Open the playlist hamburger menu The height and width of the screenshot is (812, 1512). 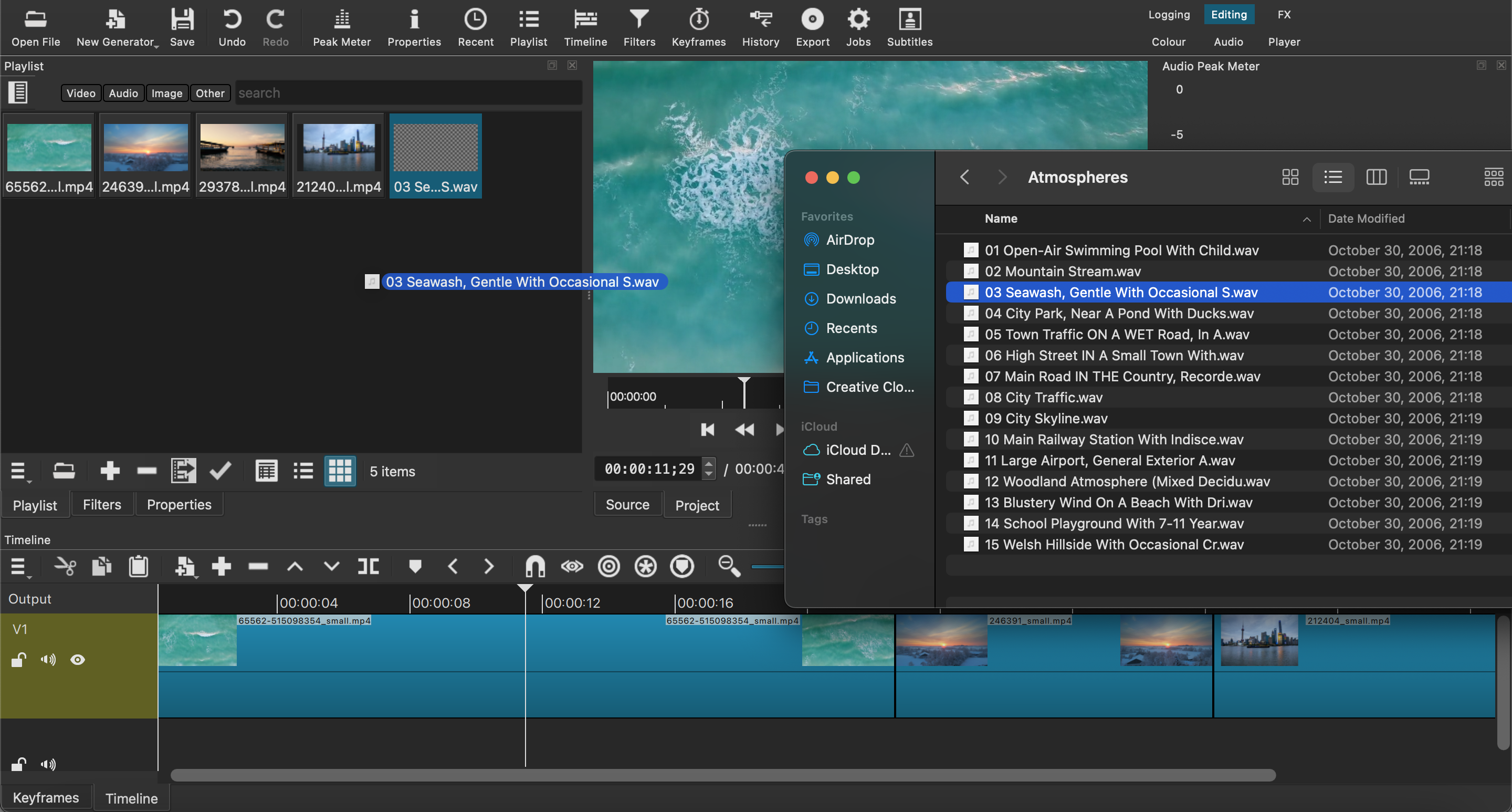[x=19, y=471]
